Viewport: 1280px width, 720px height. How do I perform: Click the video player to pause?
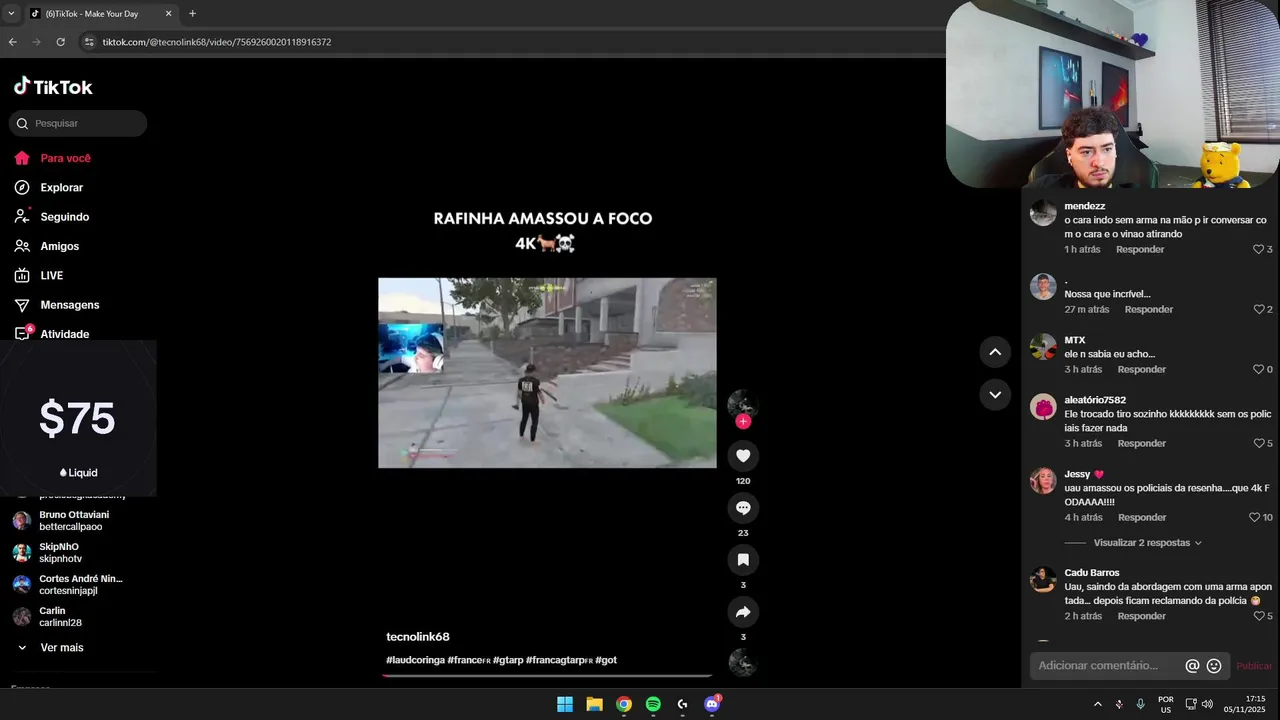547,372
